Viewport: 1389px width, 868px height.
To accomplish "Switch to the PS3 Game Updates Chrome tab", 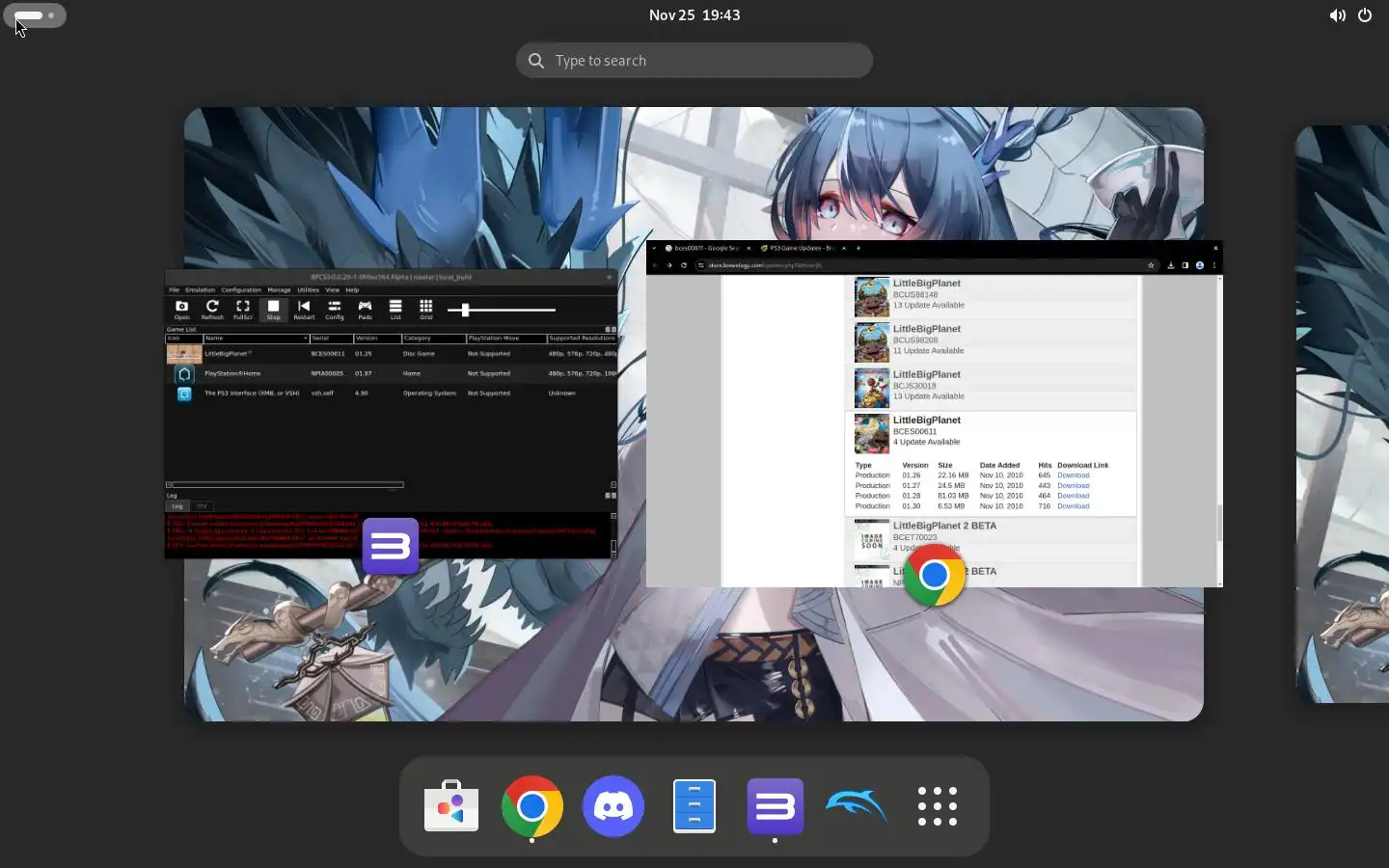I will [x=801, y=248].
